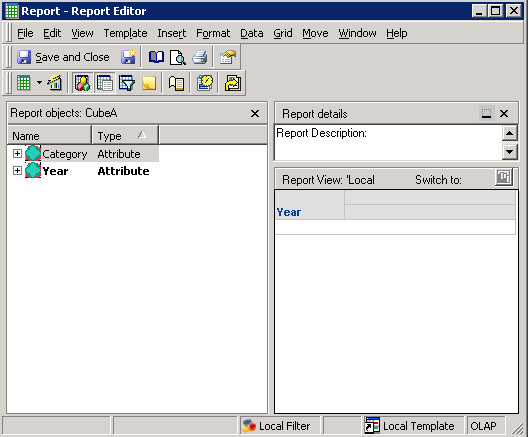Toggle the Report Details pane toolbar button
This screenshot has height=437, width=530.
pos(105,83)
